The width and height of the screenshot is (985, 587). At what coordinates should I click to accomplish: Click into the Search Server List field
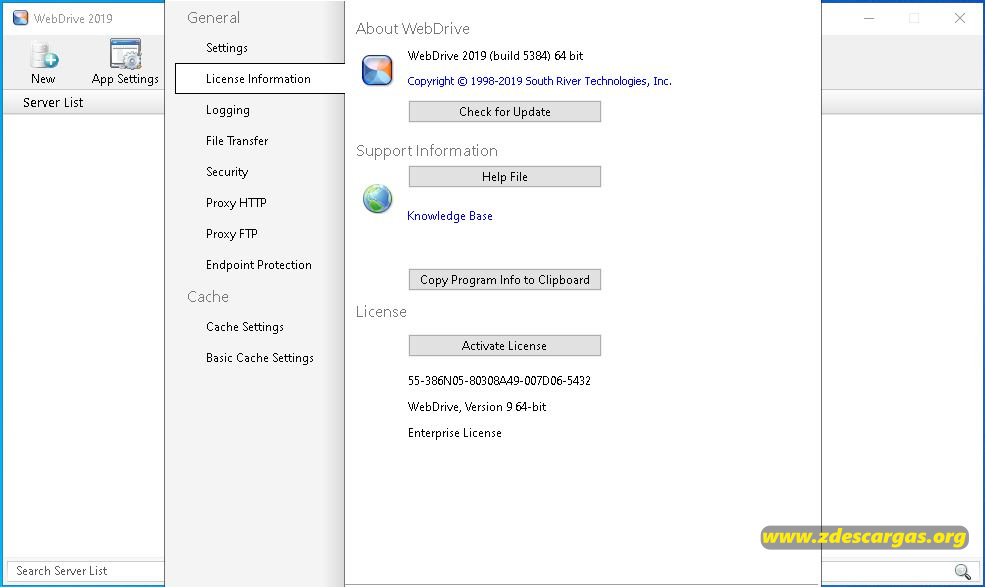coord(85,571)
